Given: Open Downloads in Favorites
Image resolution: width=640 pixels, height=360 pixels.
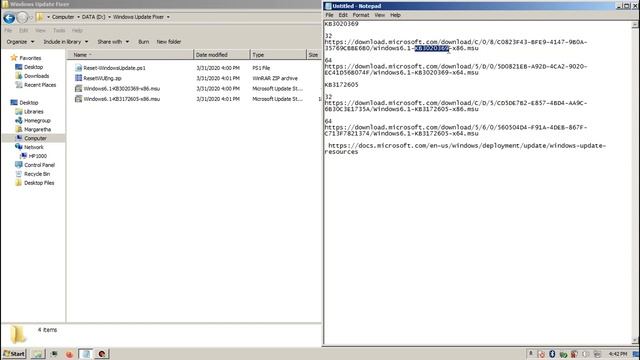Looking at the screenshot, I should click(36, 76).
